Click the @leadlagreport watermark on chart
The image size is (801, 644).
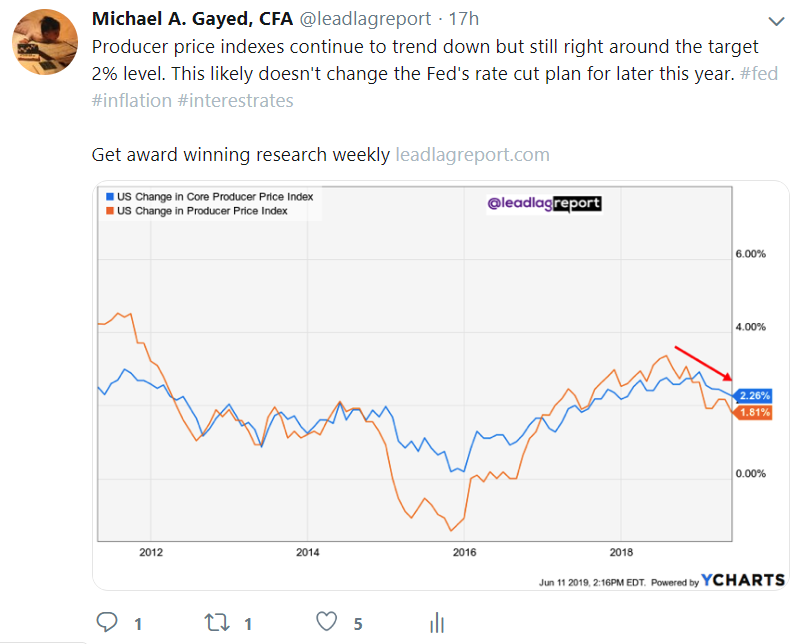click(544, 204)
